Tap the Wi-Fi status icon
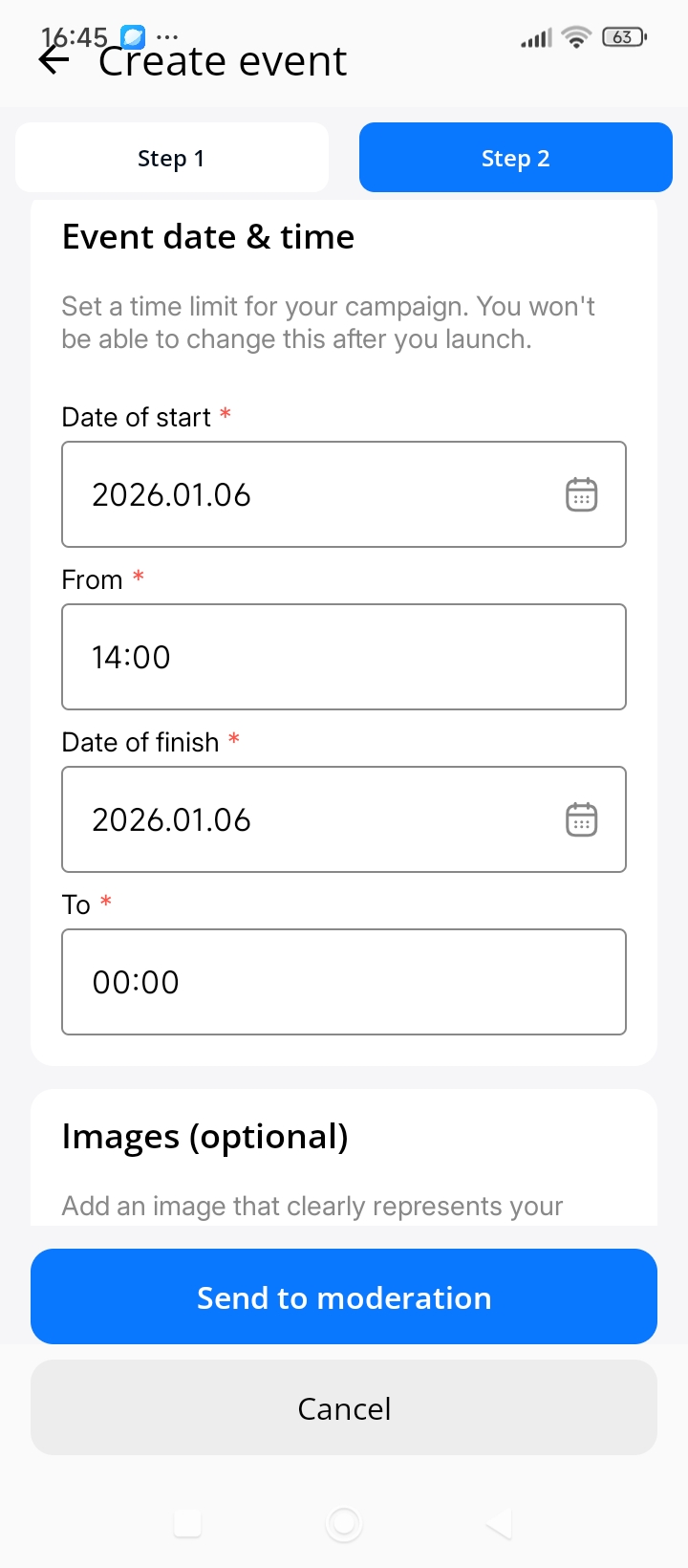The height and width of the screenshot is (1568, 688). click(x=576, y=37)
